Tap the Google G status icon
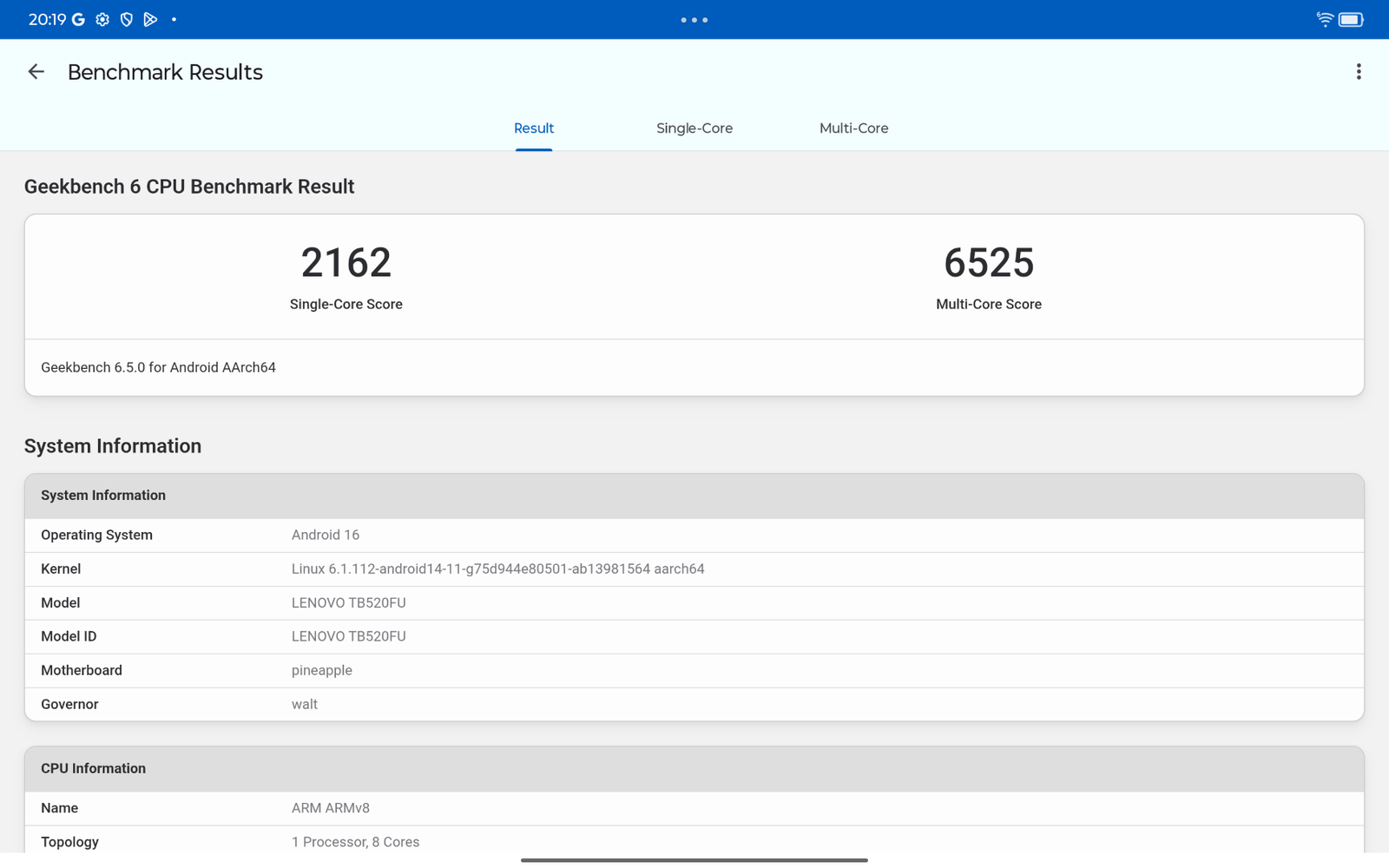Image resolution: width=1389 pixels, height=868 pixels. coord(78,19)
